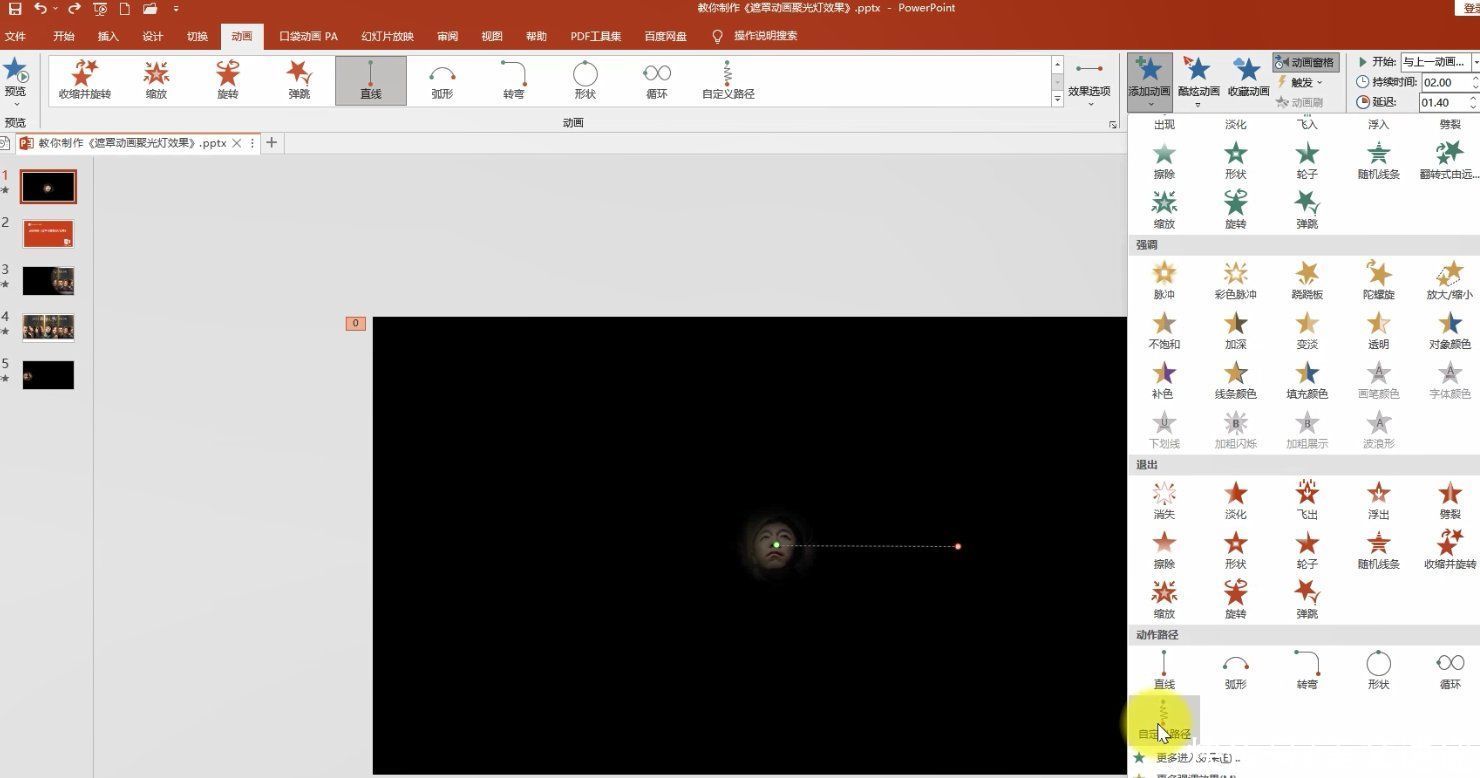Apply the 飞出 exit effect
Screen dimensions: 1480x778
[1307, 500]
